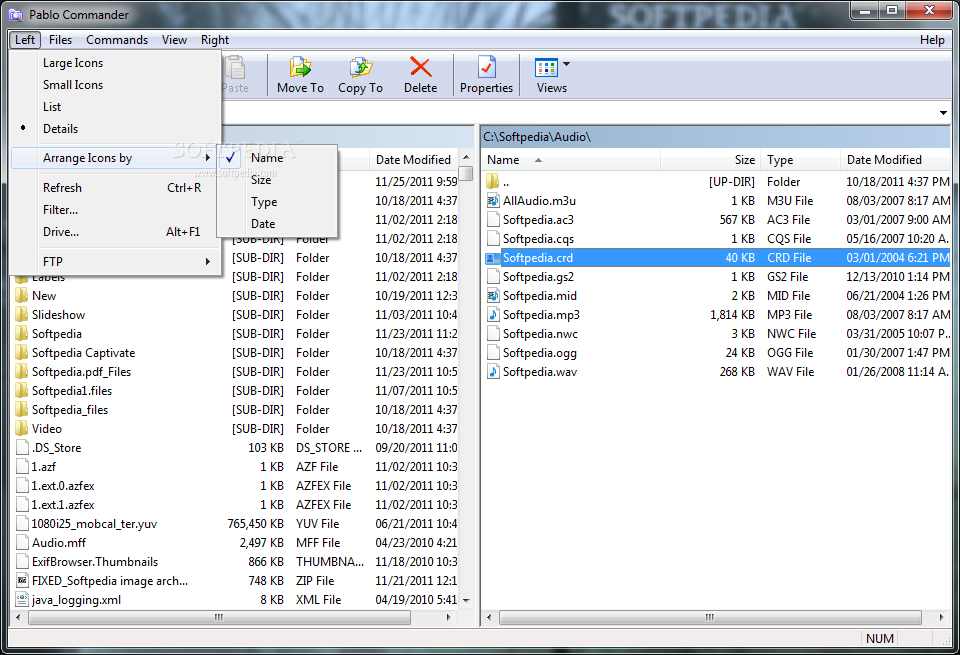Open the Commands menu
Screen dimensions: 960x655
(117, 40)
